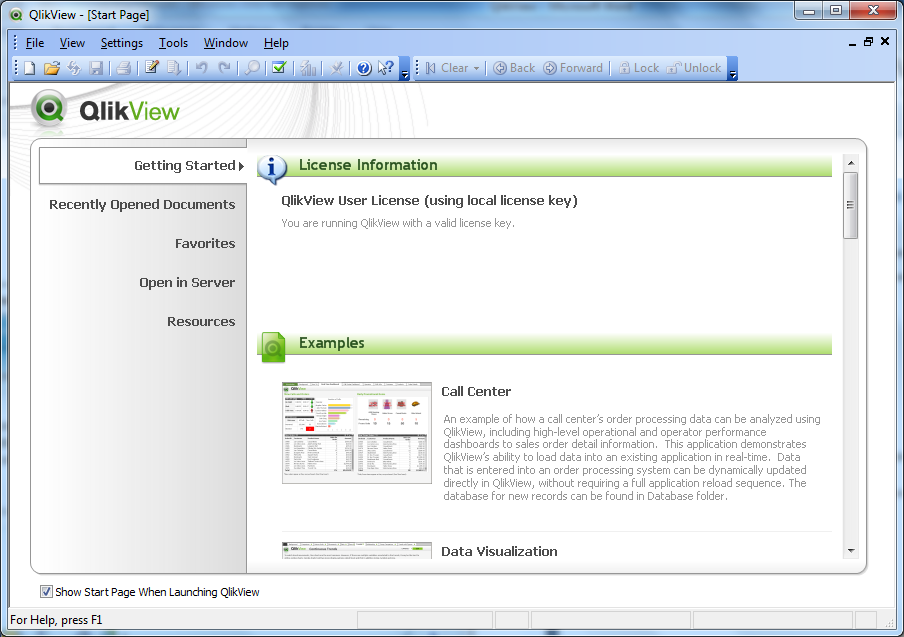The height and width of the screenshot is (637, 904).
Task: Select the Getting Started tab
Action: [x=143, y=165]
